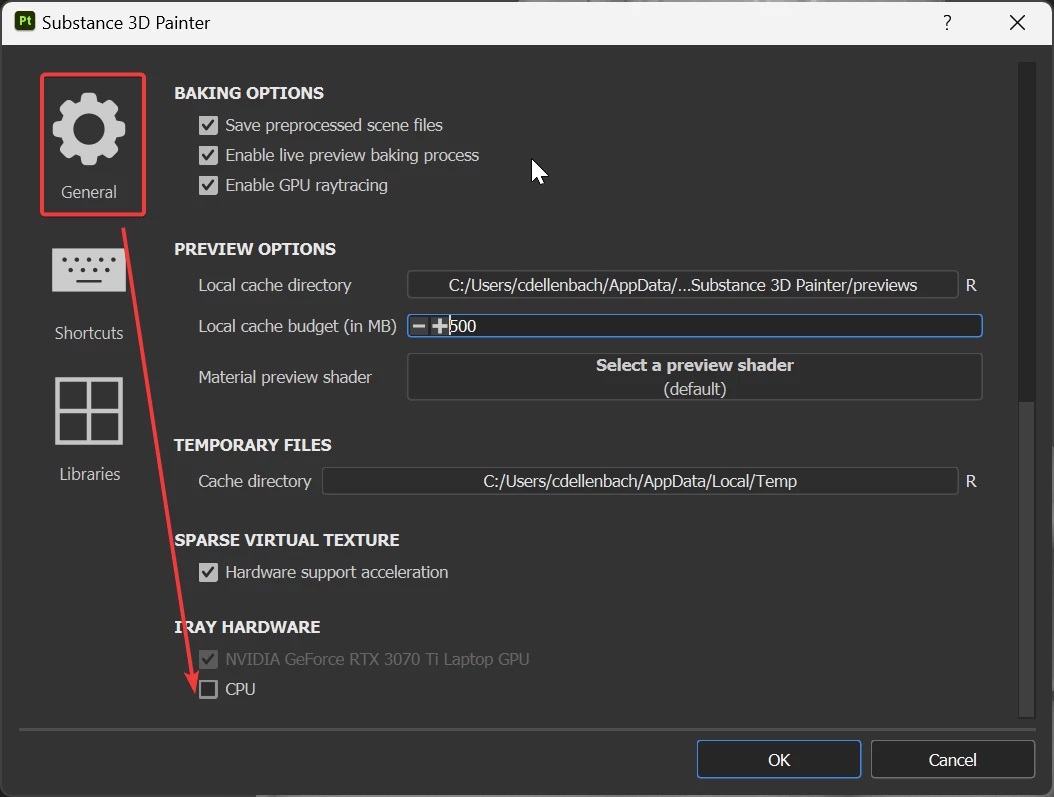Click the Temporary files Cache directory field
The width and height of the screenshot is (1054, 797).
pyautogui.click(x=640, y=481)
